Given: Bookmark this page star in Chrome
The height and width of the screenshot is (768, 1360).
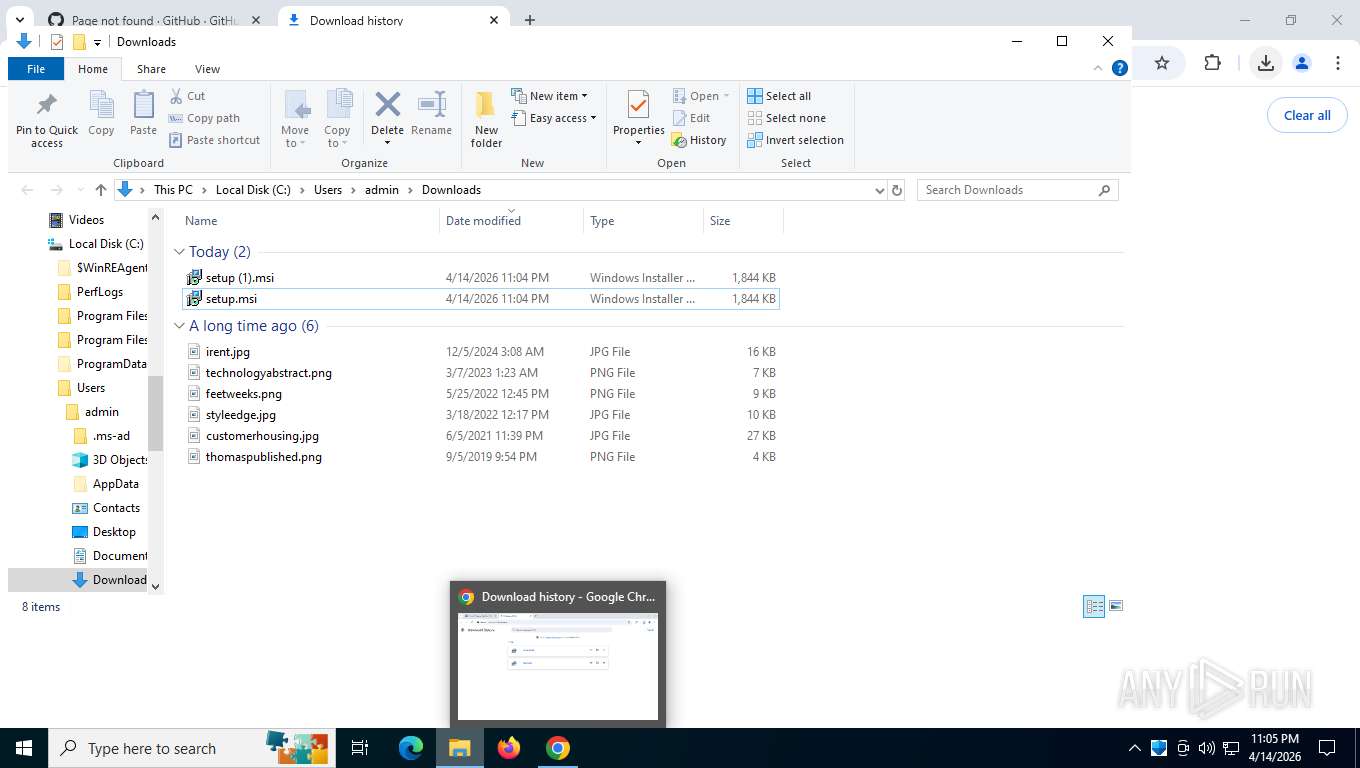Looking at the screenshot, I should coord(1162,63).
